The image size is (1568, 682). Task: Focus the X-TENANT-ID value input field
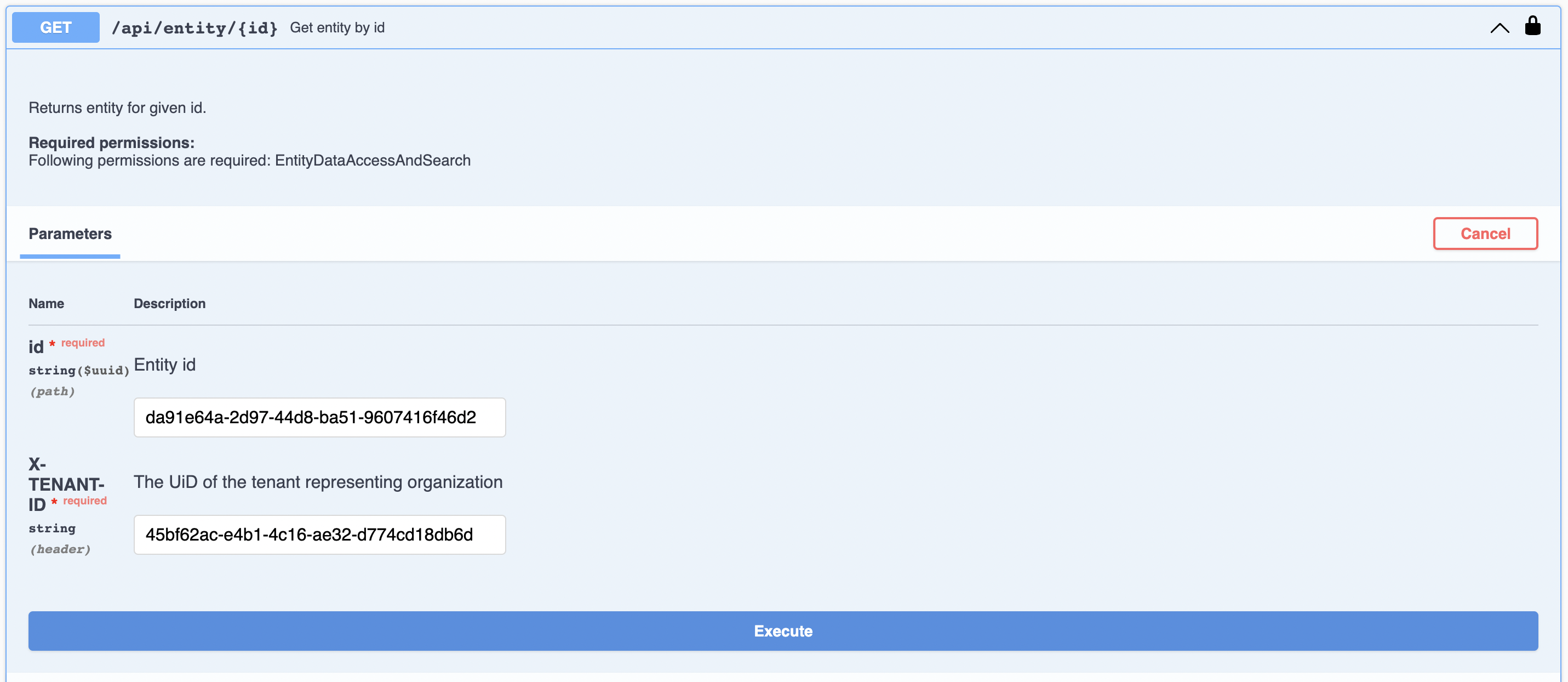[x=319, y=535]
